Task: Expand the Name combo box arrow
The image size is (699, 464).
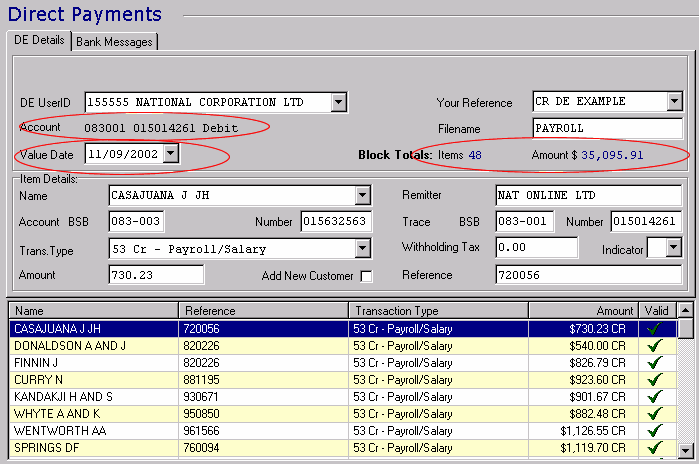Action: point(362,195)
